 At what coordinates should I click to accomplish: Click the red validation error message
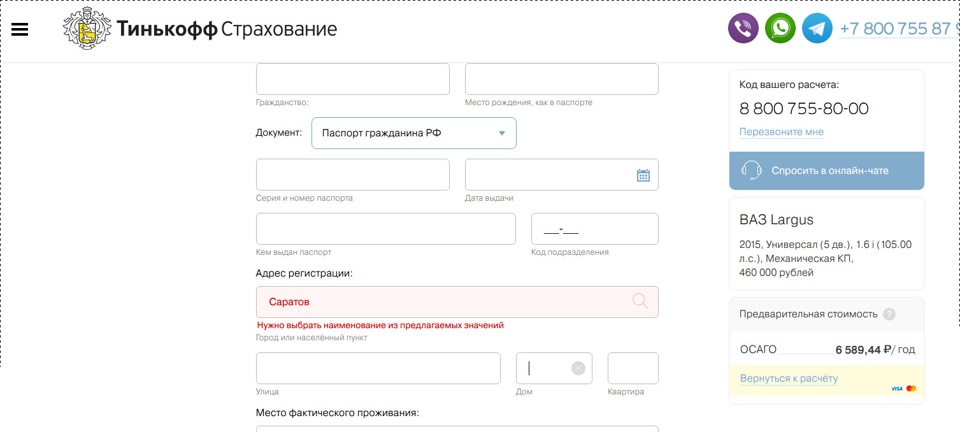(380, 325)
